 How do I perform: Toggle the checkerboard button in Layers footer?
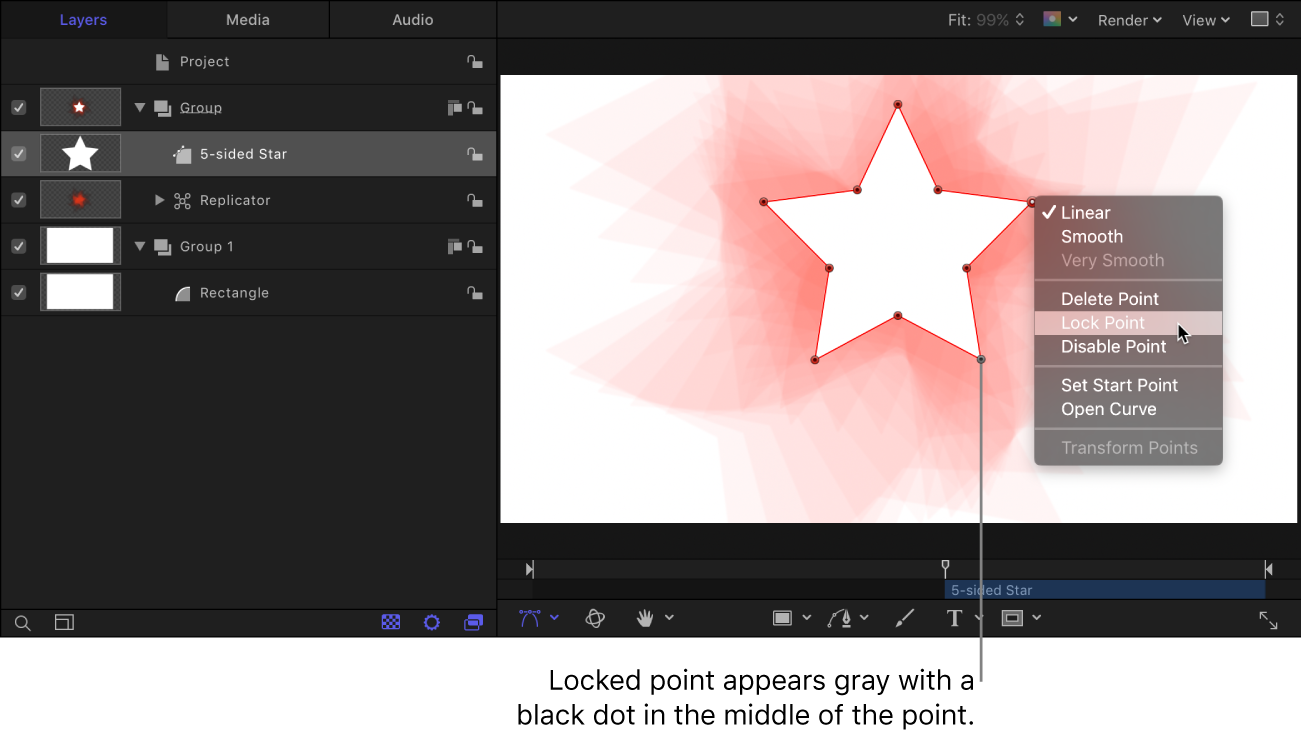coord(391,623)
